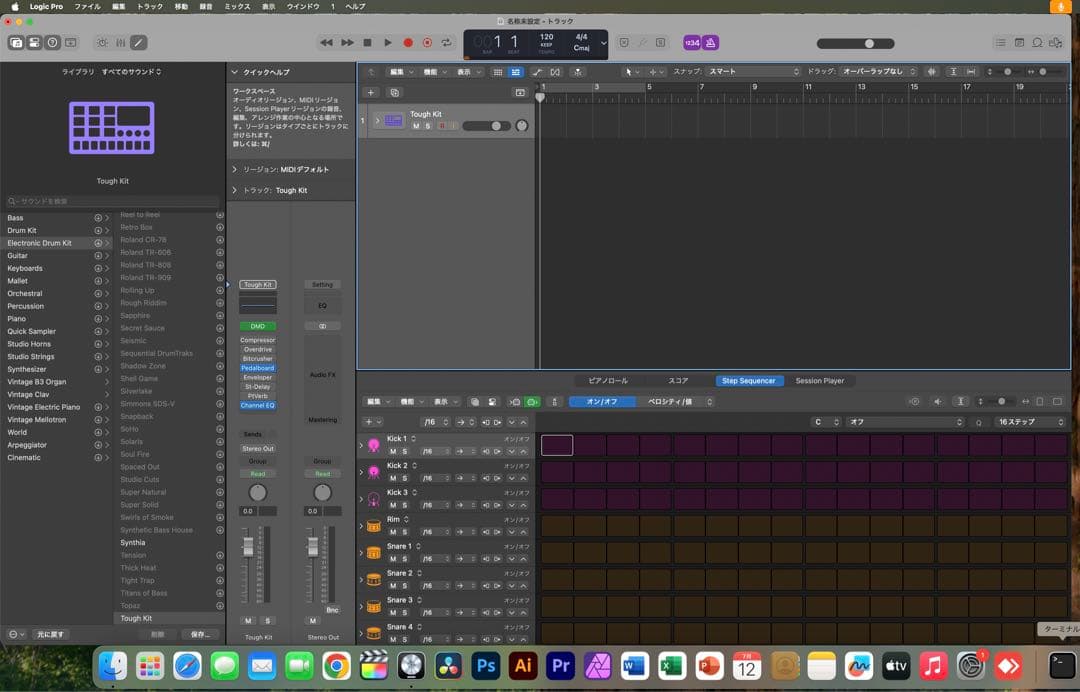Screen dimensions: 1080x692
Task: Open the 16ステップ pattern length dropdown
Action: (x=1030, y=422)
